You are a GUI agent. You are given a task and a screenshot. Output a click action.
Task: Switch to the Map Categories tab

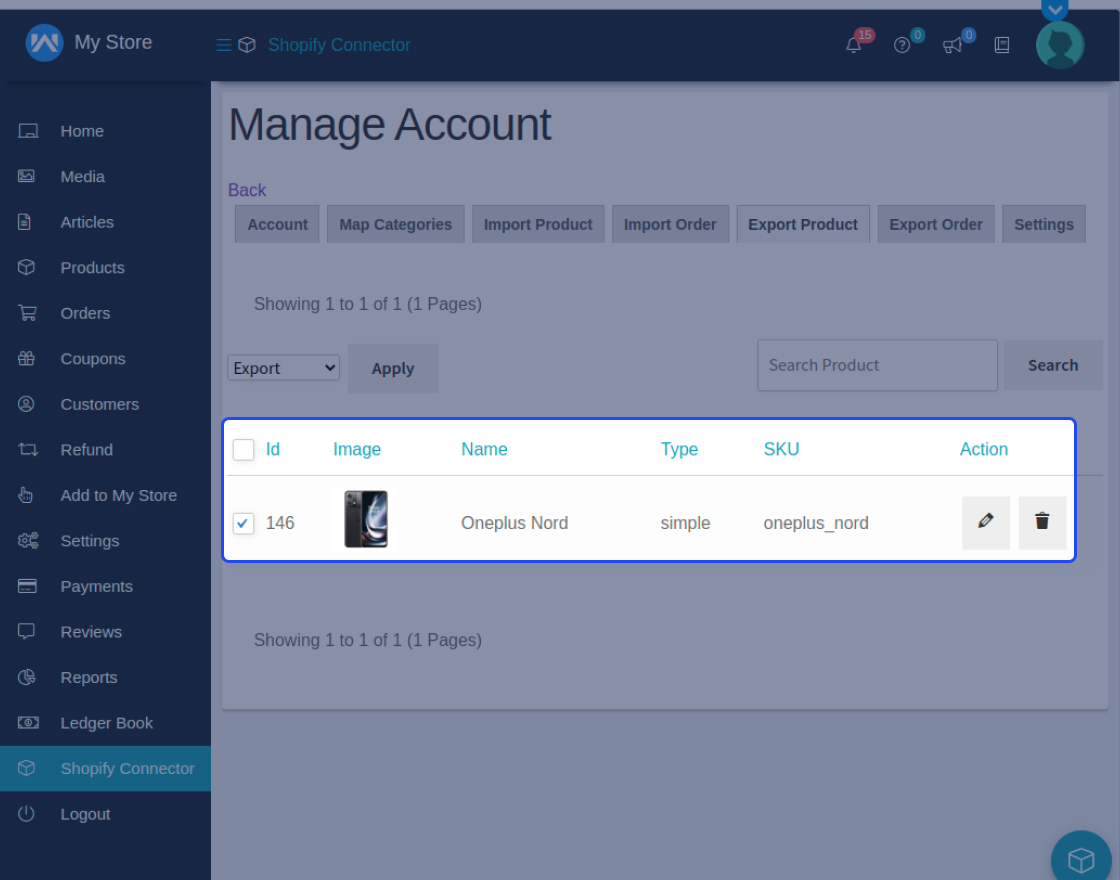coord(395,224)
